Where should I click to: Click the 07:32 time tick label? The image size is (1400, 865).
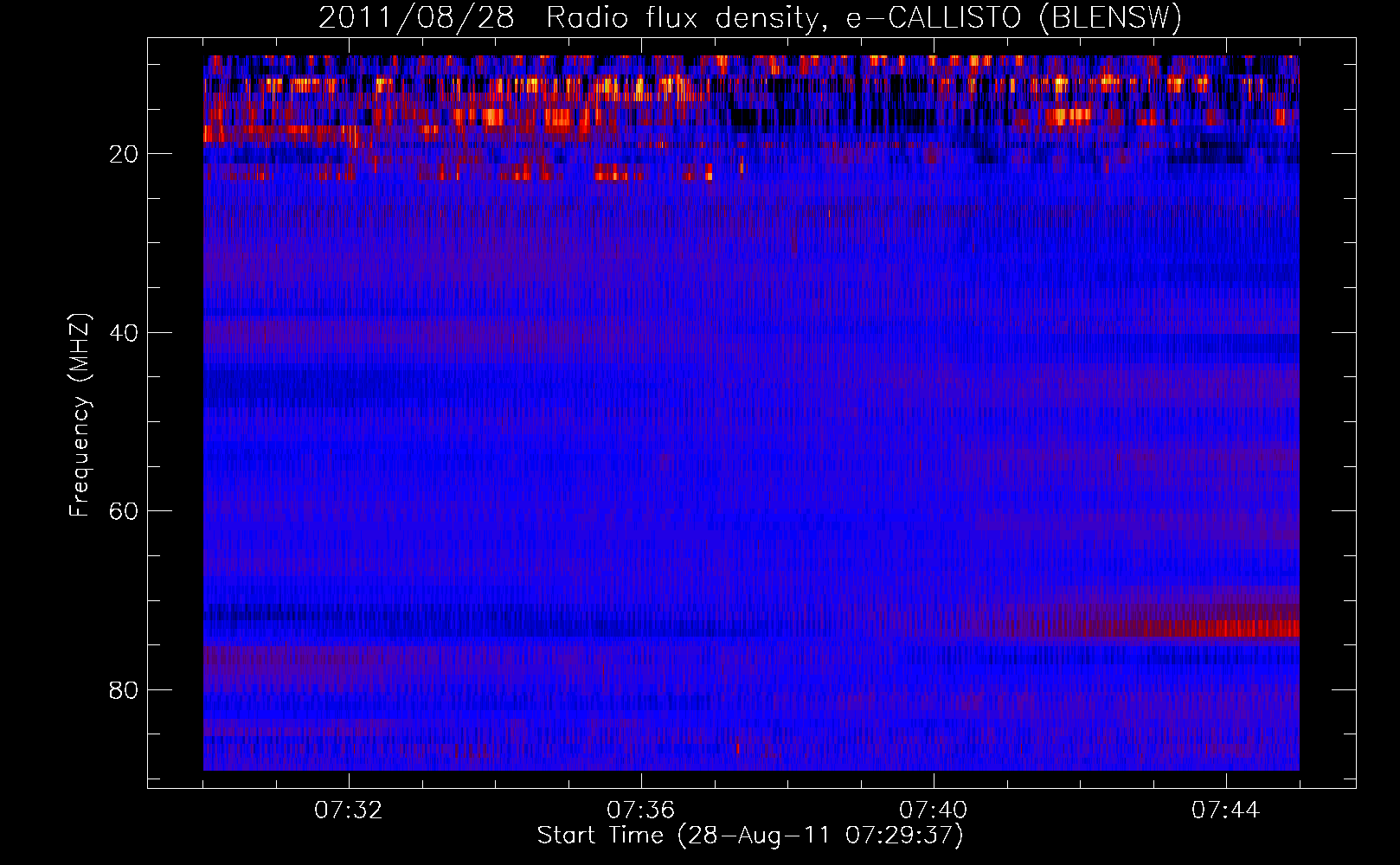click(349, 811)
